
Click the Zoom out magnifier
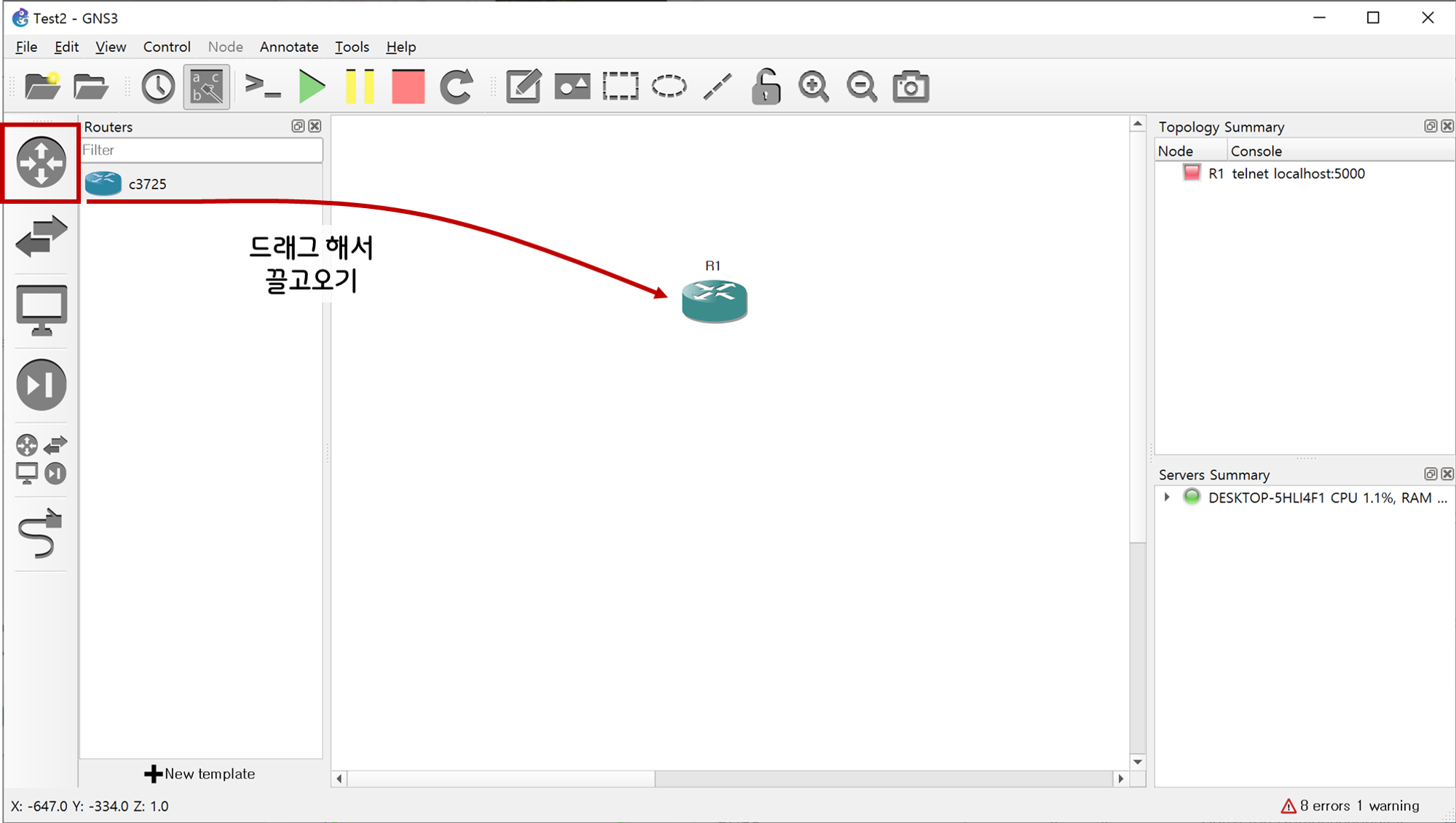click(x=862, y=87)
